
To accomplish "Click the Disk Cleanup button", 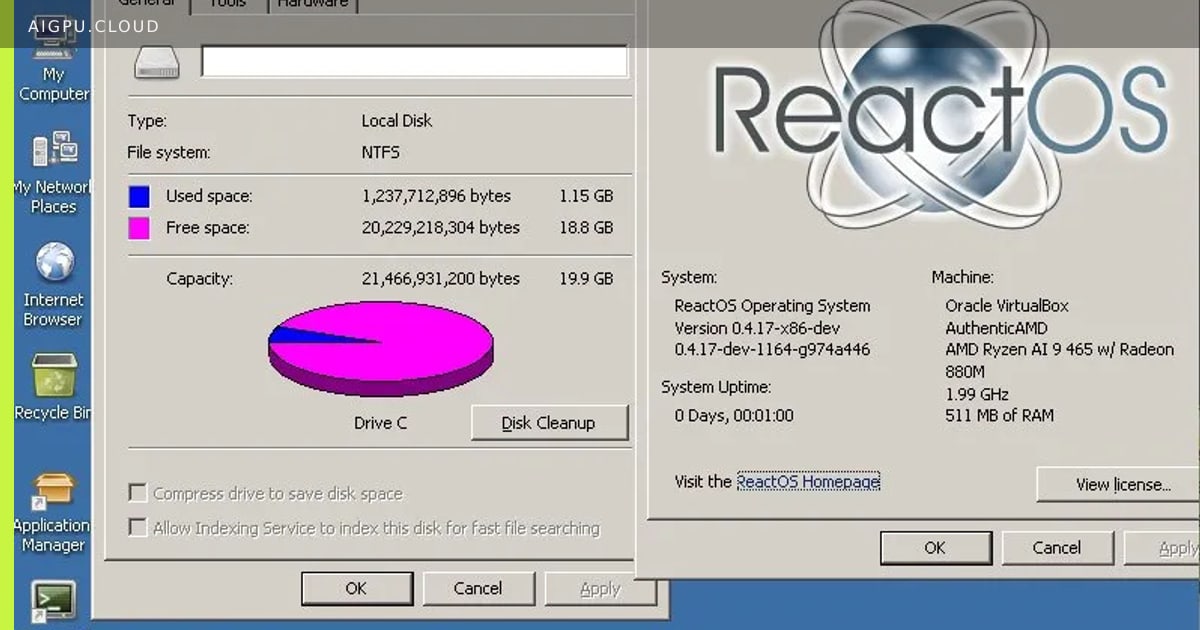I will (x=549, y=422).
